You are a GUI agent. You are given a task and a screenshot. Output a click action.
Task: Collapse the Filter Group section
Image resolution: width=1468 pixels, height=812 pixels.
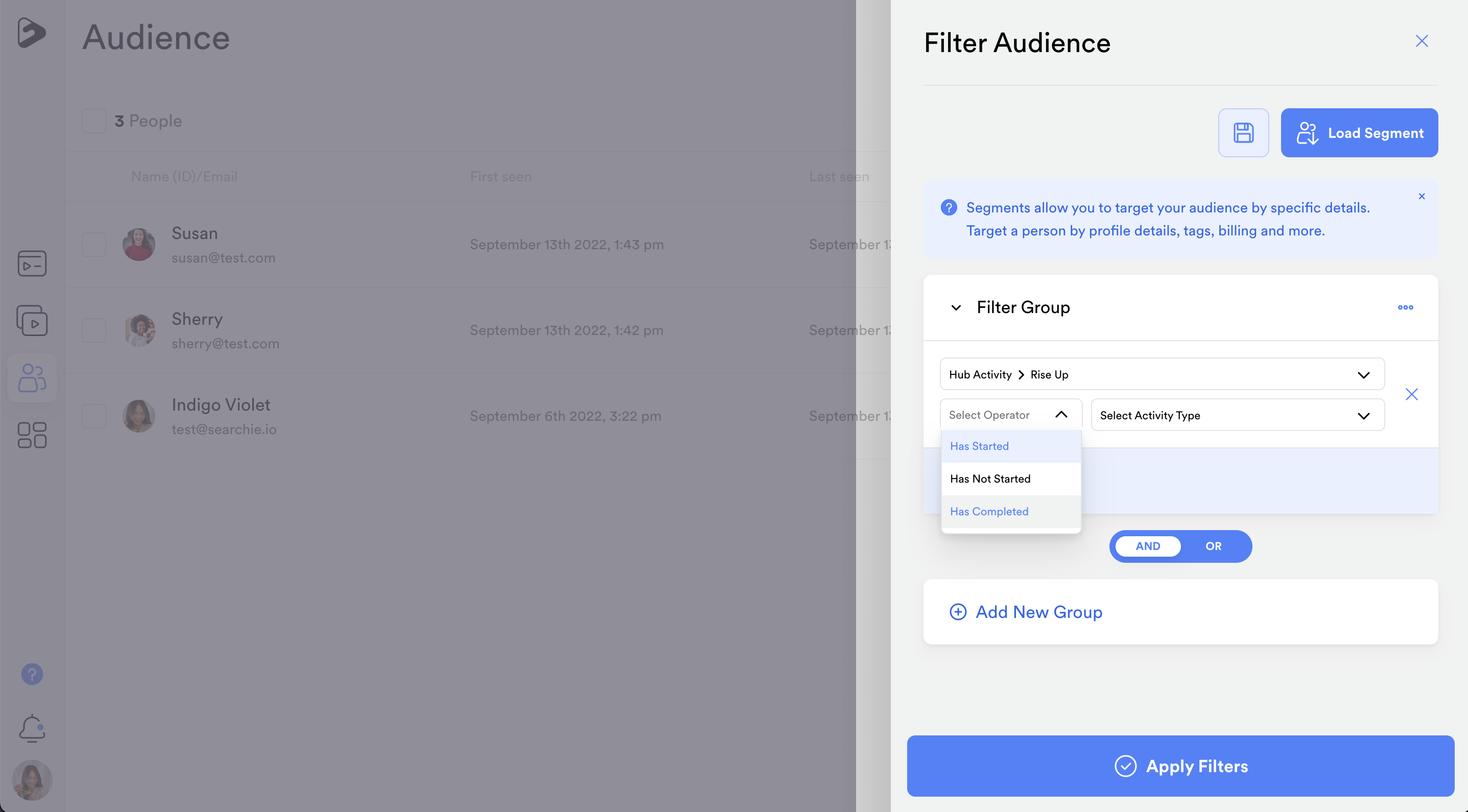[956, 308]
